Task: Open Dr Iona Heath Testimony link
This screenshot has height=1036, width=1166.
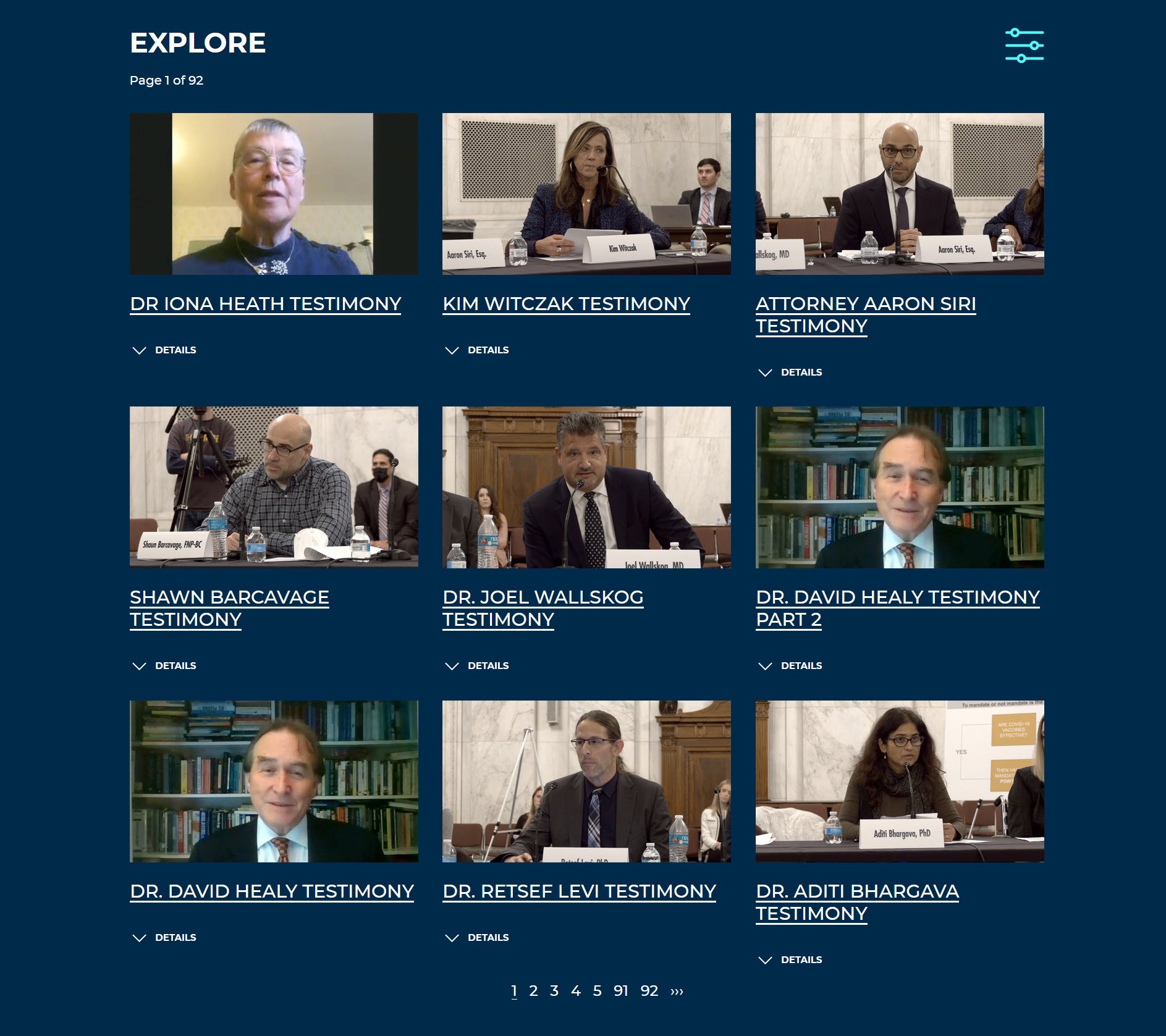Action: tap(266, 304)
